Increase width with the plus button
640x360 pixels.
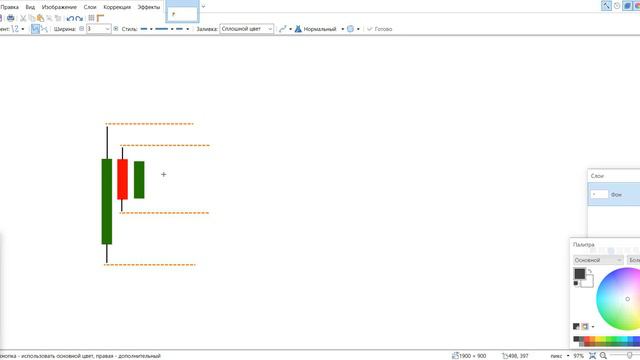(116, 29)
